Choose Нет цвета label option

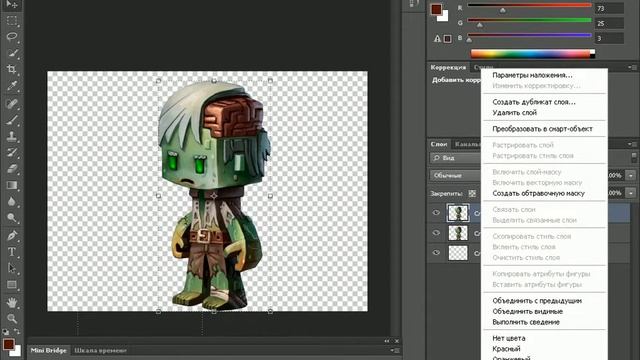pyautogui.click(x=509, y=338)
